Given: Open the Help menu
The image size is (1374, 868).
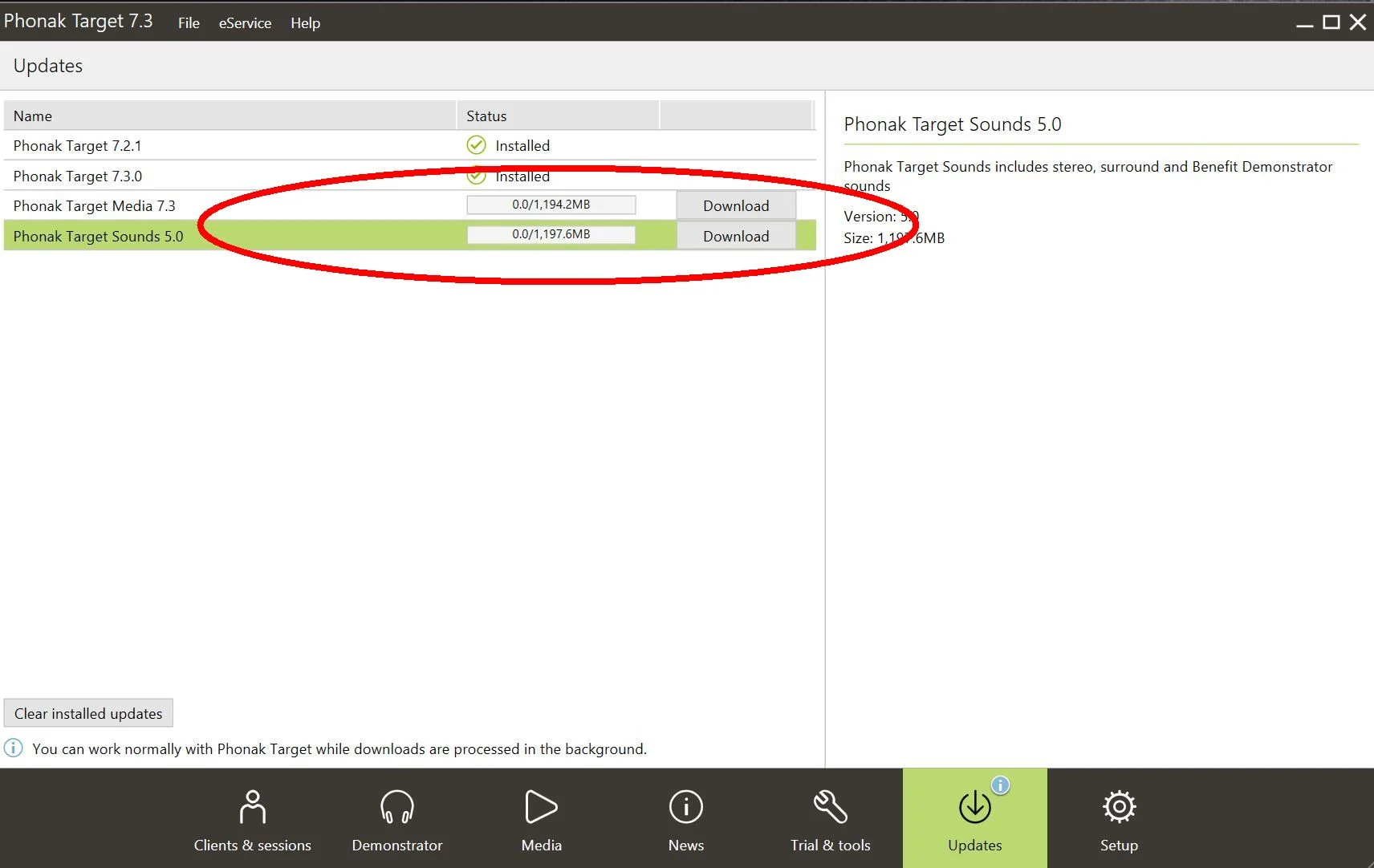Looking at the screenshot, I should [305, 22].
